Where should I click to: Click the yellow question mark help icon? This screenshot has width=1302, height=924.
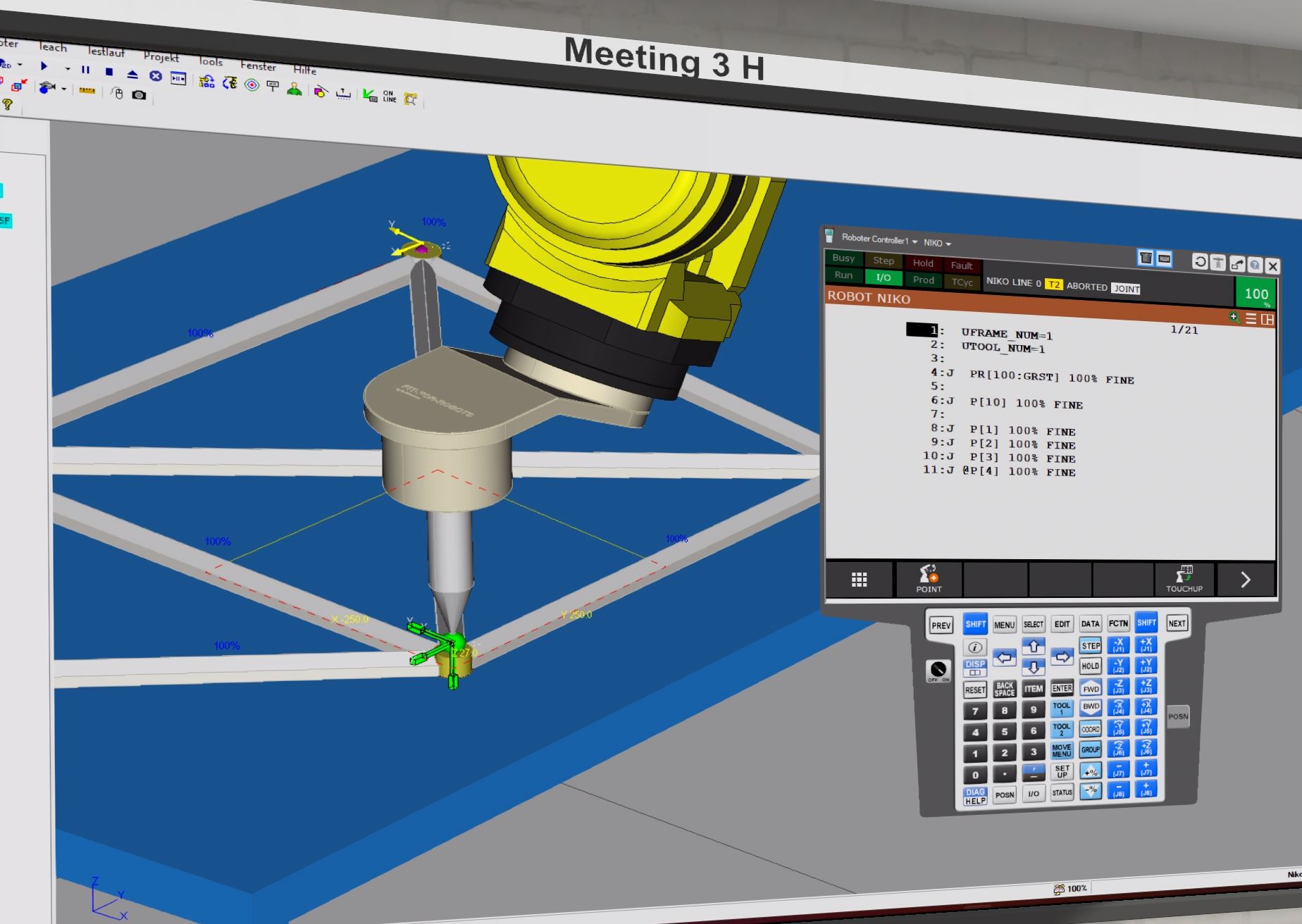click(x=8, y=105)
